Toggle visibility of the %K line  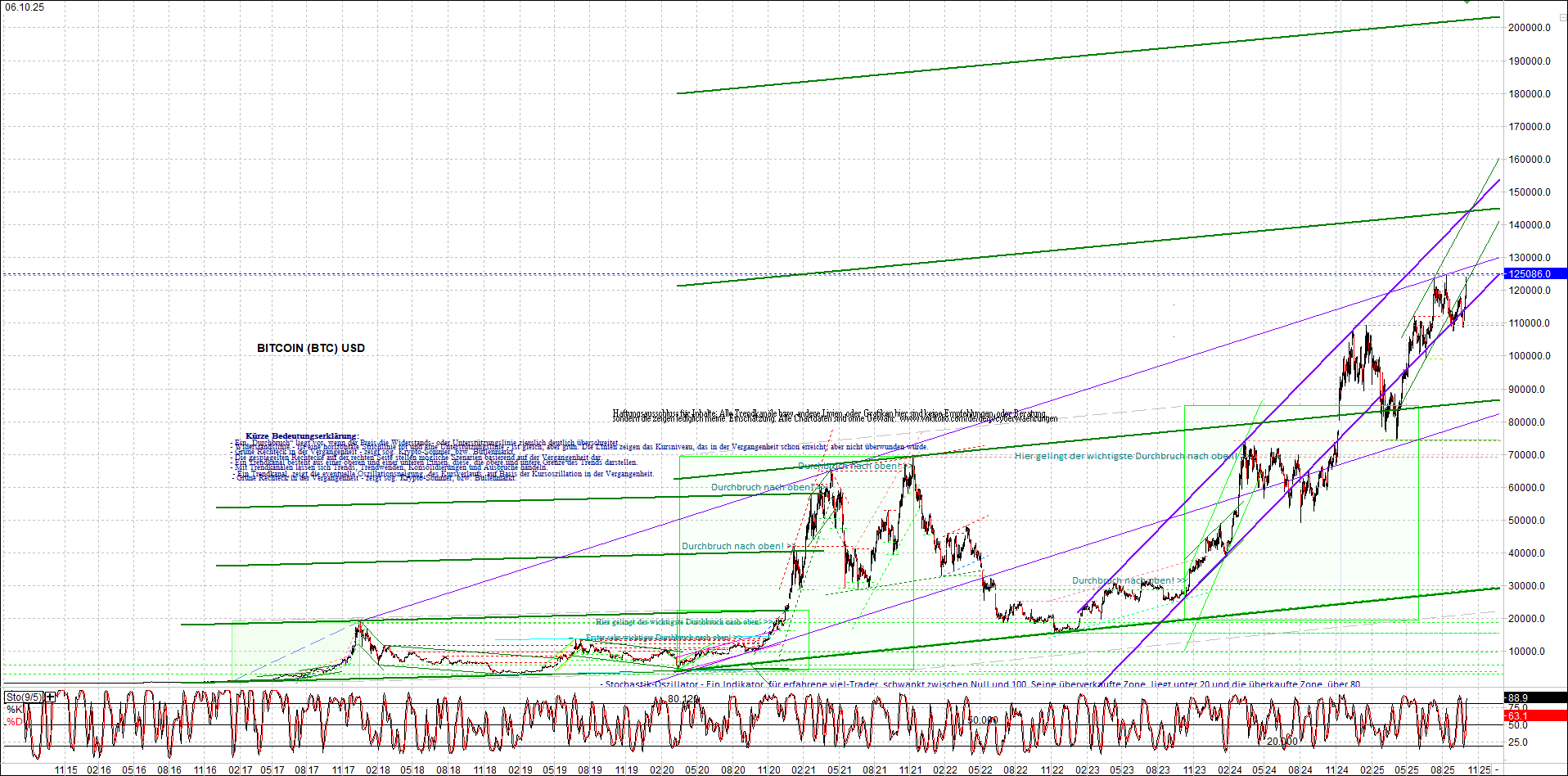point(11,709)
